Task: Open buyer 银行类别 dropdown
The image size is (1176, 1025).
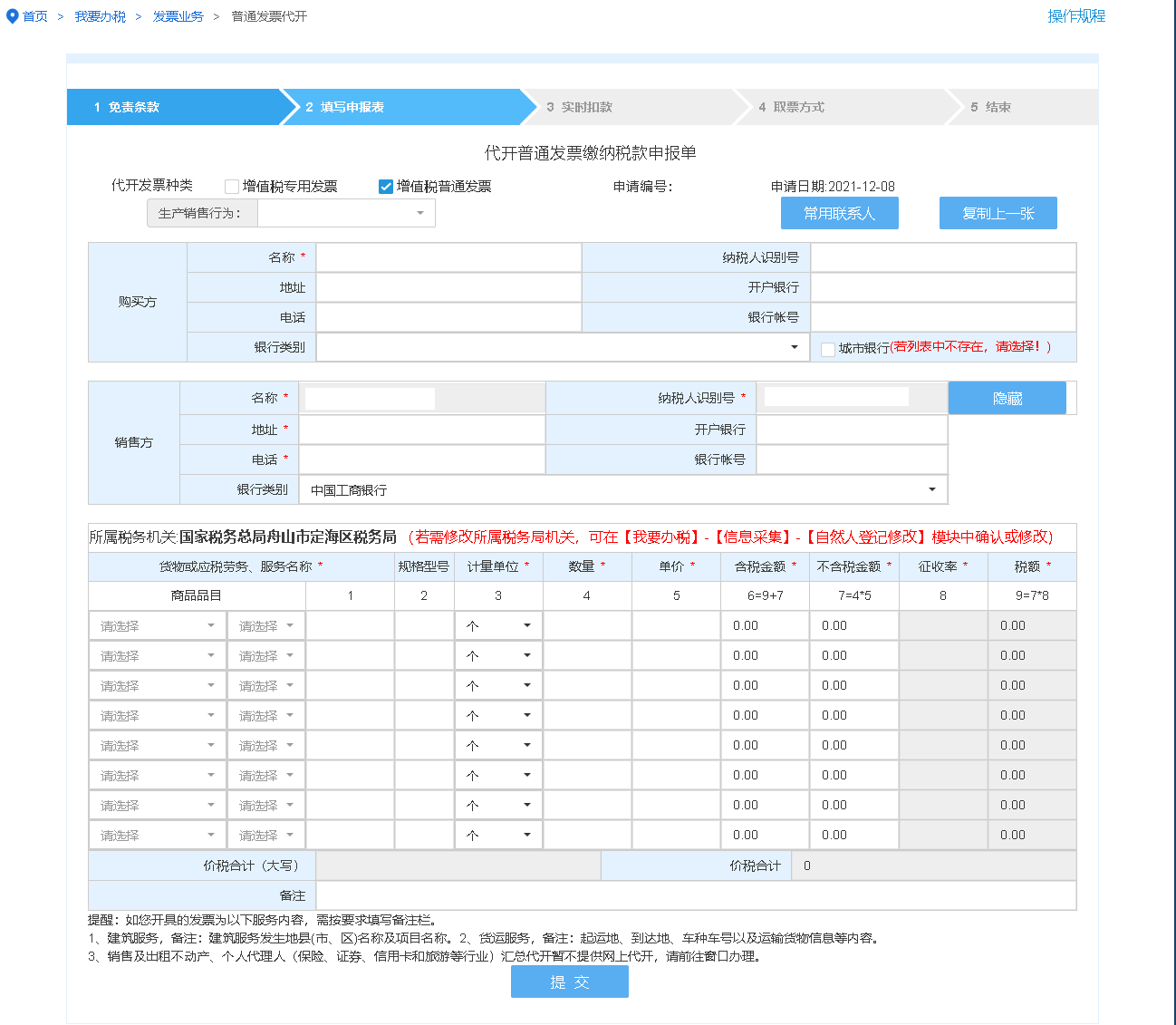Action: click(x=563, y=347)
